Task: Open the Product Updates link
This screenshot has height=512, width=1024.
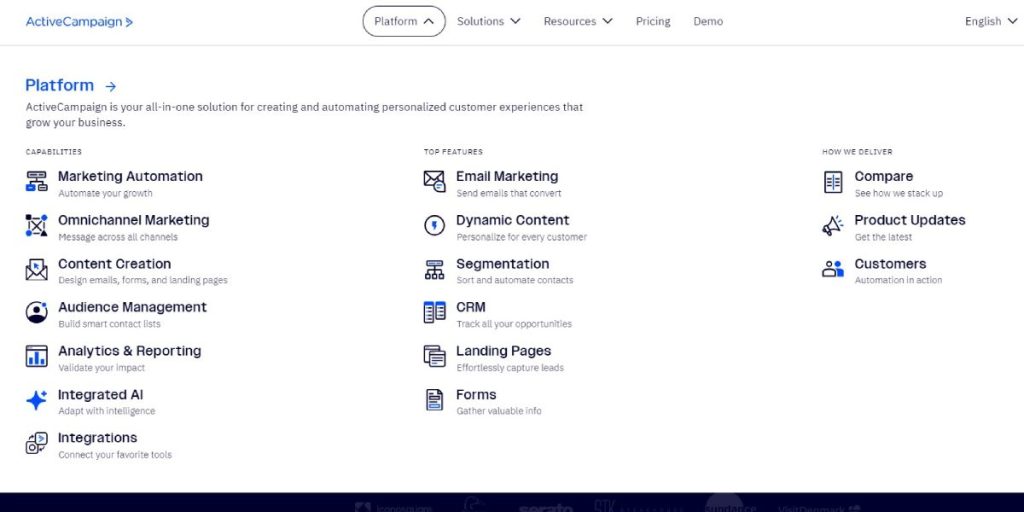Action: click(x=910, y=220)
